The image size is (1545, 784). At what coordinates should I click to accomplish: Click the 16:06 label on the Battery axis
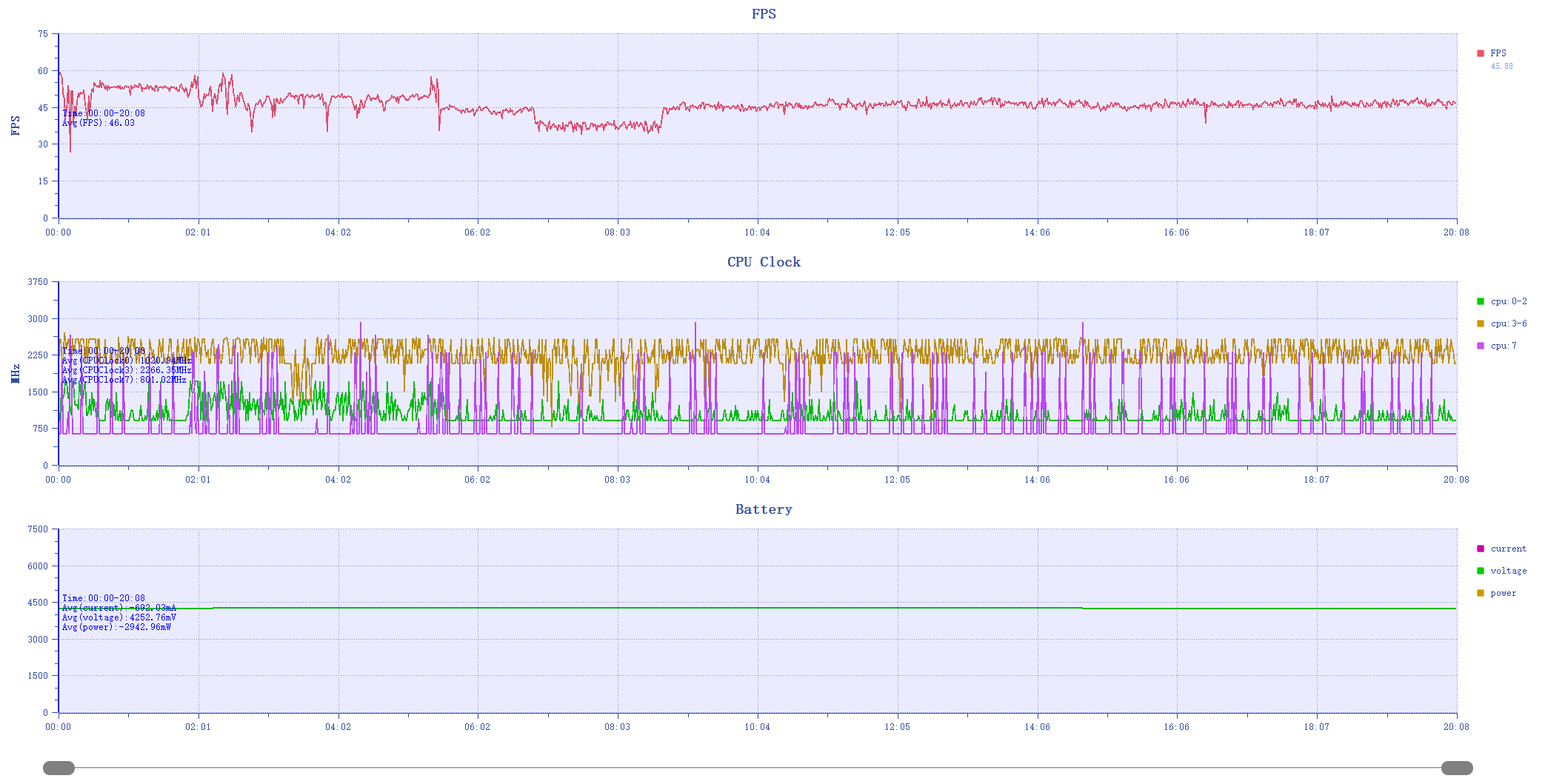pos(1176,727)
